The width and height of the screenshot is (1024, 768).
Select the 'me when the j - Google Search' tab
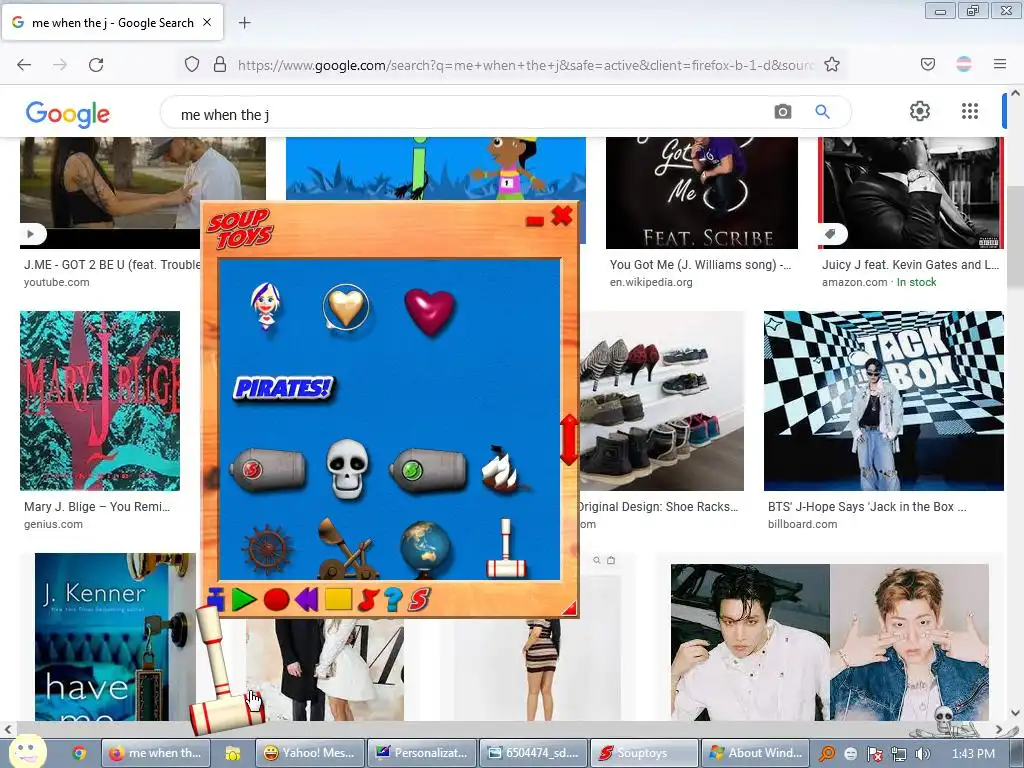[x=113, y=22]
